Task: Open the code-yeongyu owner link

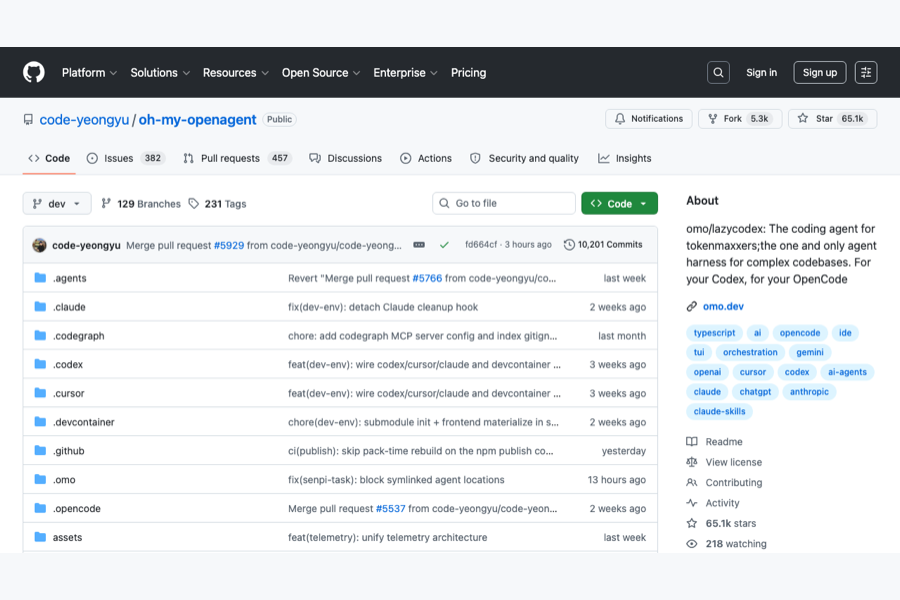Action: (84, 119)
